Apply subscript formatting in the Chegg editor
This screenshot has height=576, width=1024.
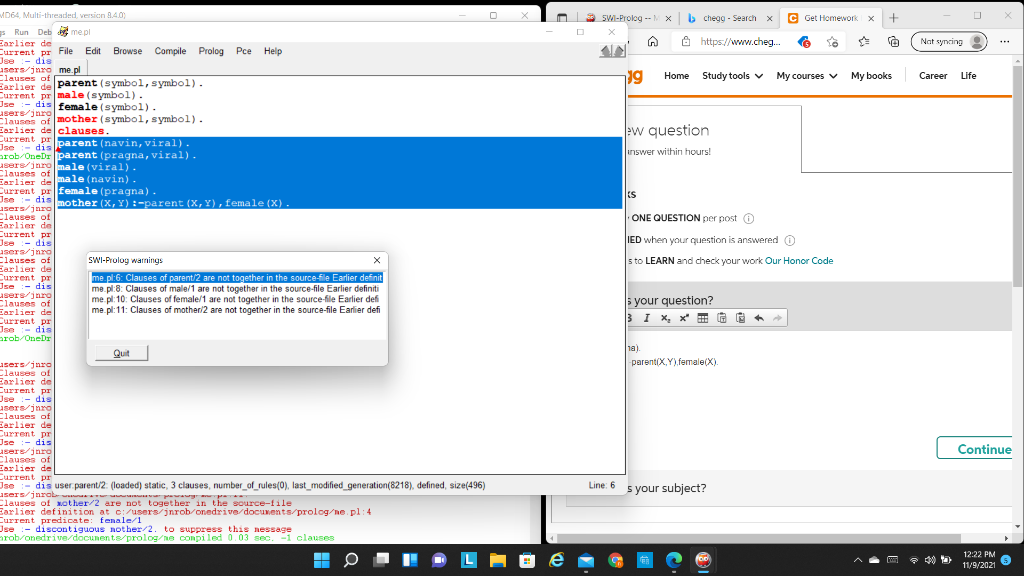[665, 318]
